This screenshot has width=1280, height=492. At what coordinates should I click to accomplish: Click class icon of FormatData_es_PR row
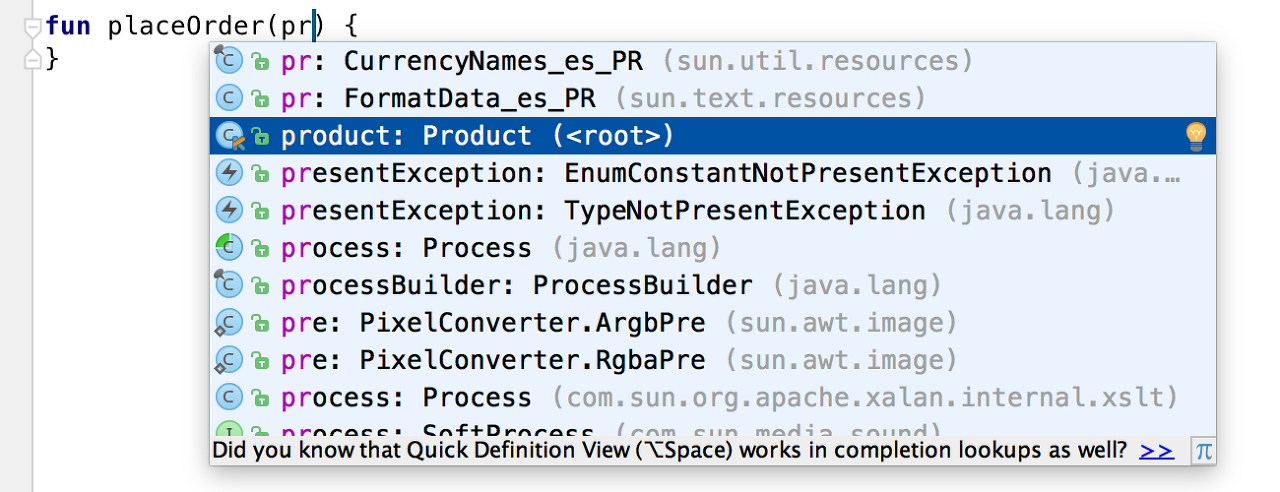coord(230,98)
